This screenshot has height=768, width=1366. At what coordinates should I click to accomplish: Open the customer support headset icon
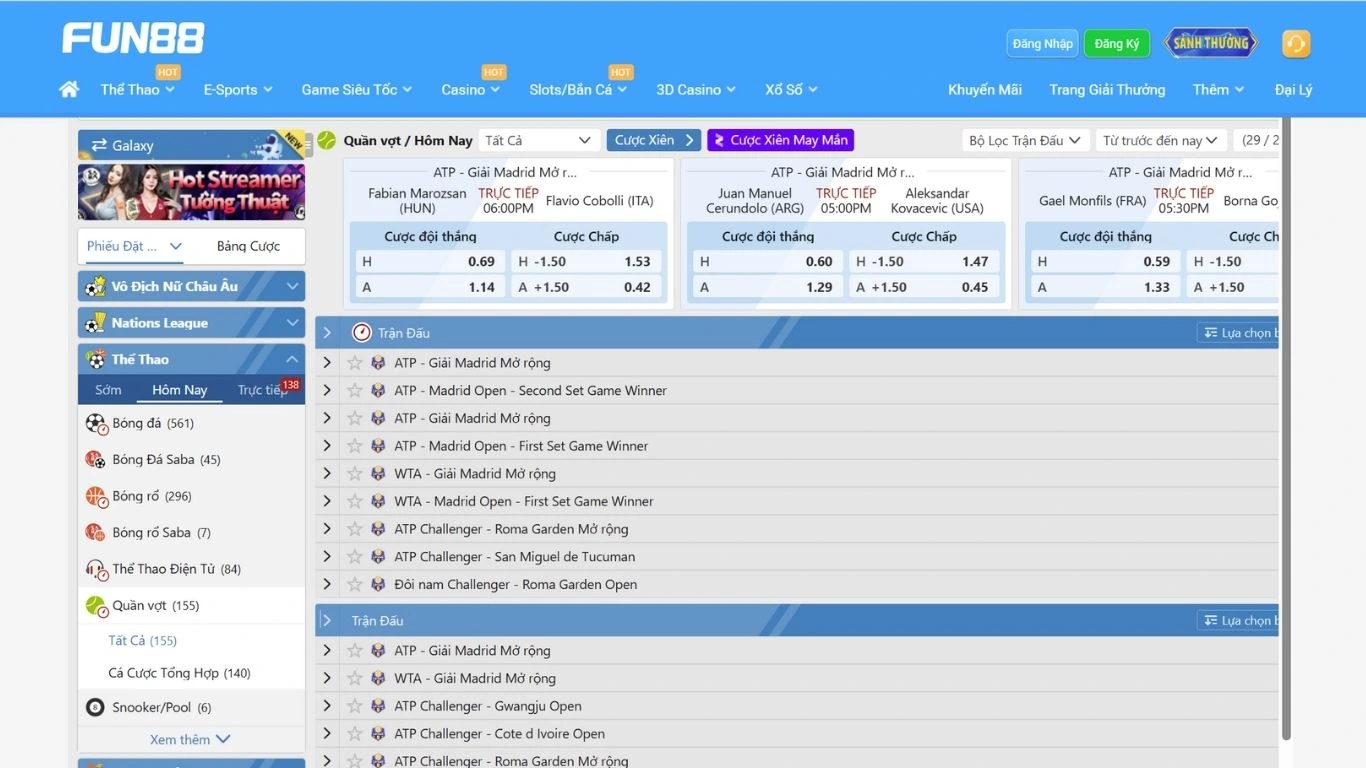(x=1295, y=44)
